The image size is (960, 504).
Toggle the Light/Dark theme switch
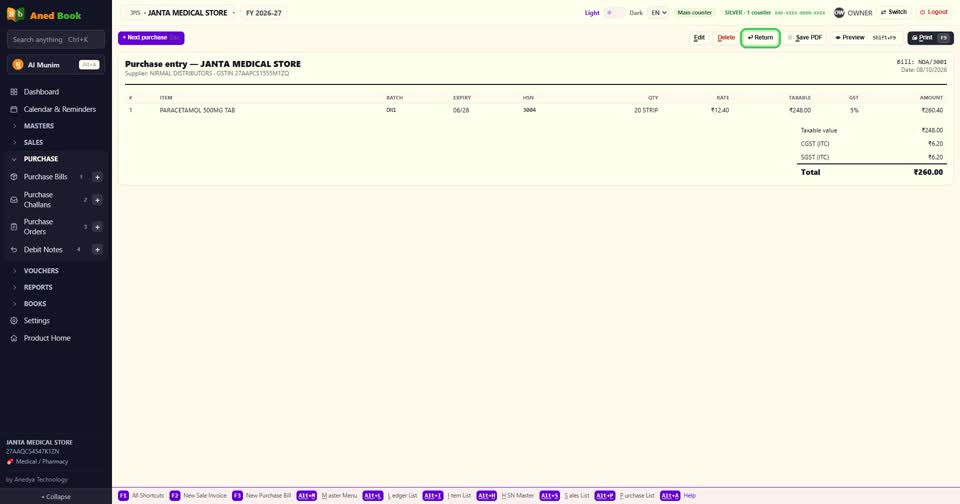click(615, 12)
